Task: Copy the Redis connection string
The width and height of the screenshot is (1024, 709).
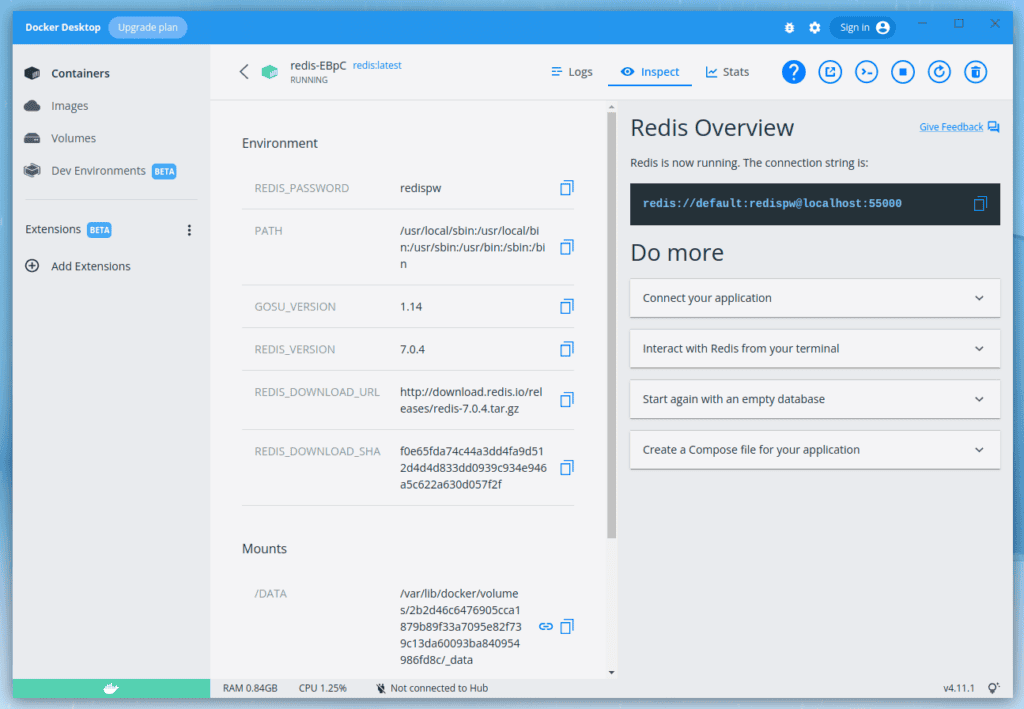Action: click(x=980, y=204)
